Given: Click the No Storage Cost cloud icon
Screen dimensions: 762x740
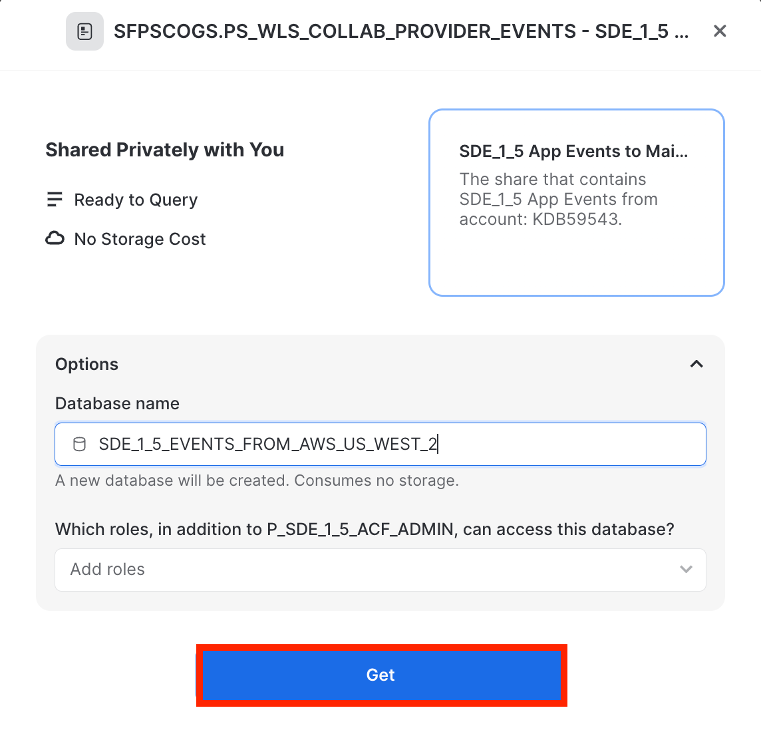Looking at the screenshot, I should (55, 239).
